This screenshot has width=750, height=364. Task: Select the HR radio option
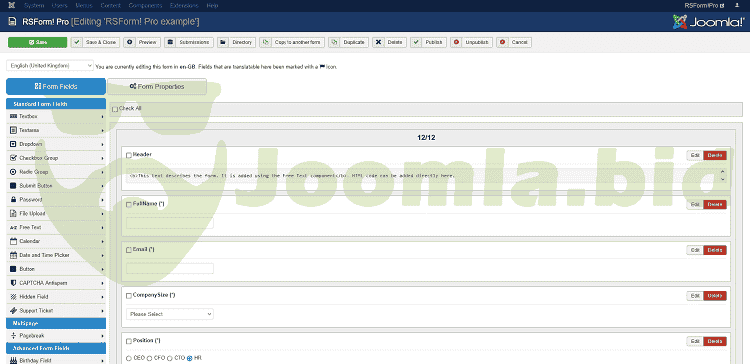[x=190, y=358]
